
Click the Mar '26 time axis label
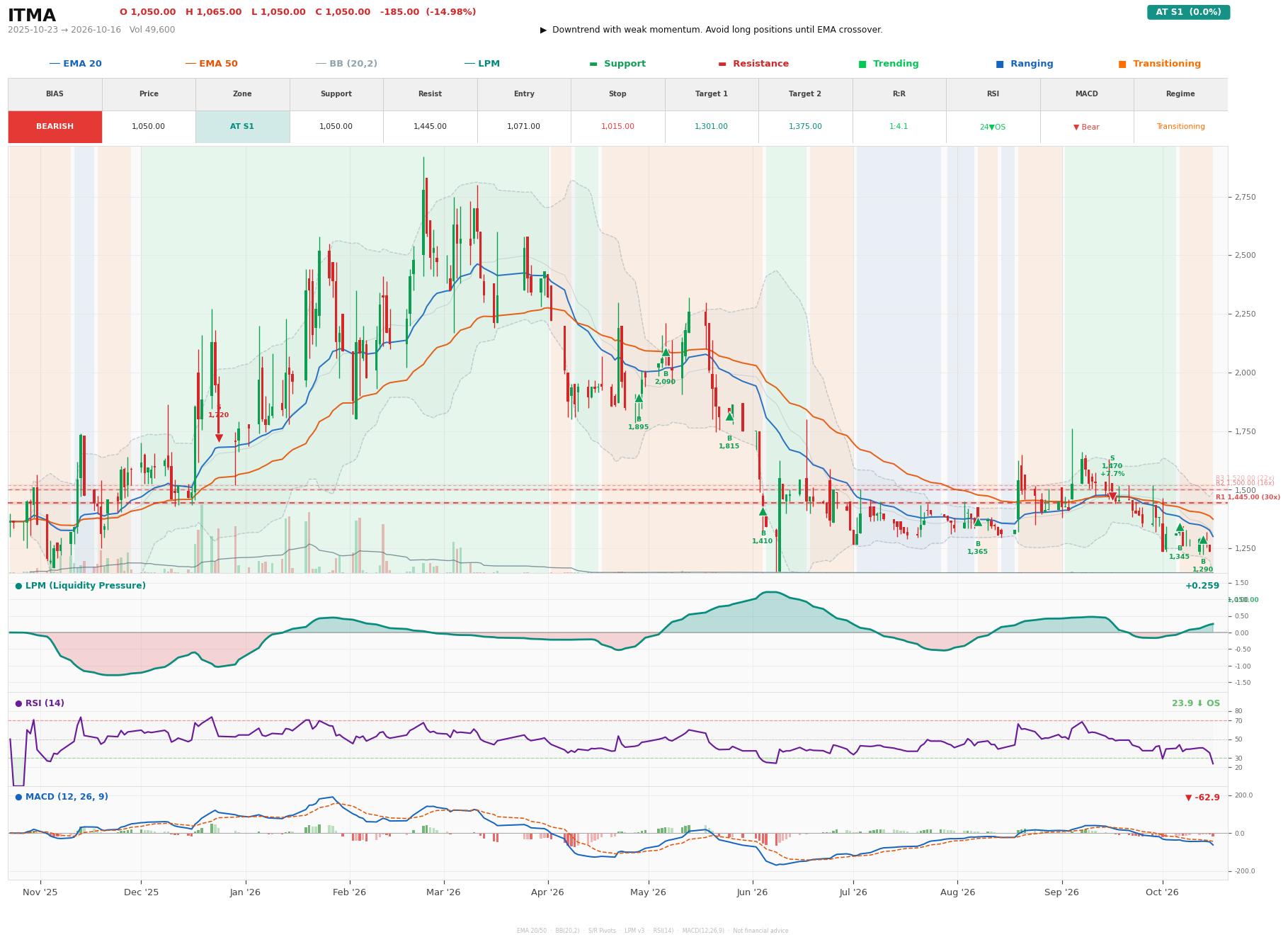443,892
